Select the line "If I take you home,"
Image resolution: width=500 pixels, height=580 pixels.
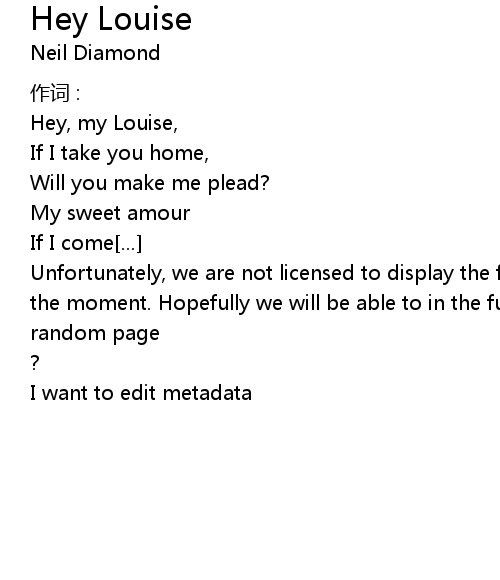pyautogui.click(x=120, y=153)
